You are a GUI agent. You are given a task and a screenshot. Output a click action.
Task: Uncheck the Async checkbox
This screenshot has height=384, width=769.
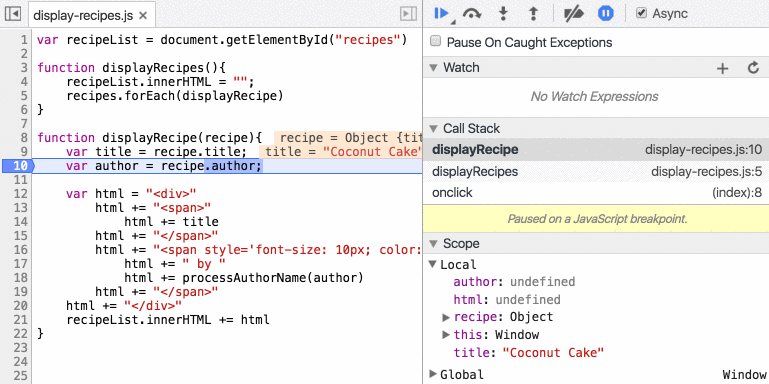point(641,13)
